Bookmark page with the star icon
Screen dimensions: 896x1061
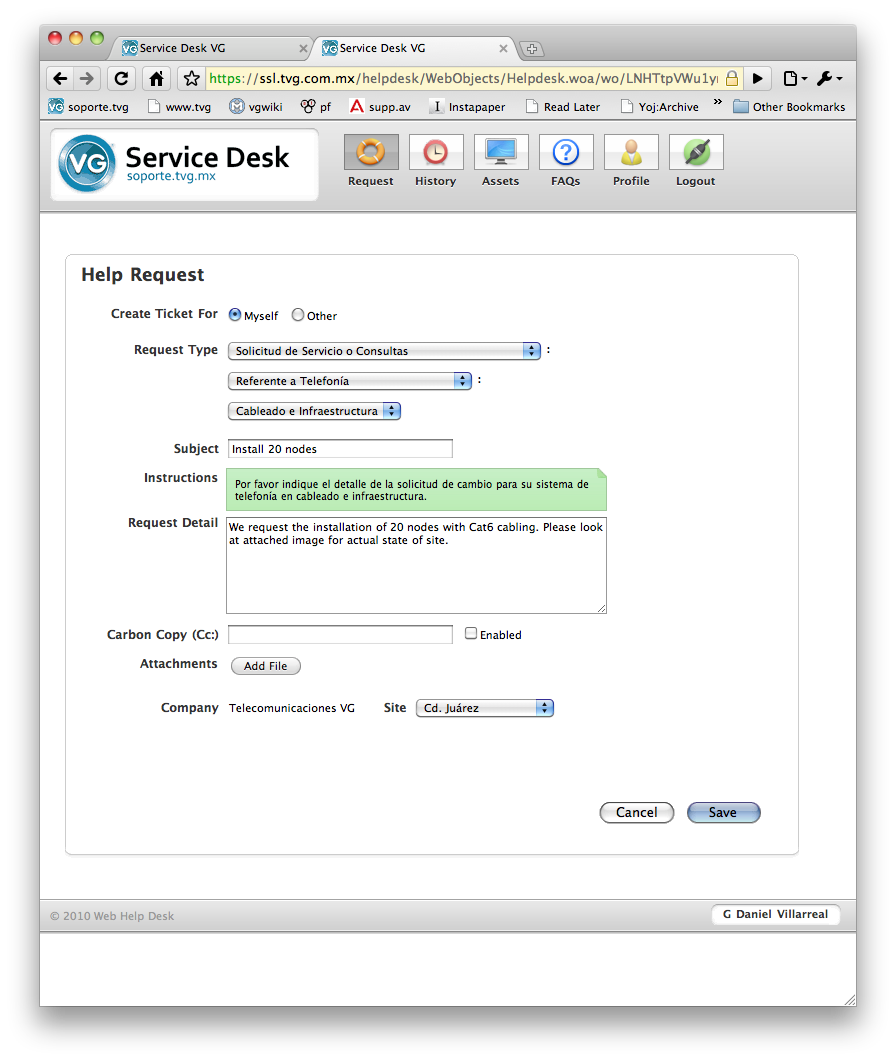(x=192, y=78)
